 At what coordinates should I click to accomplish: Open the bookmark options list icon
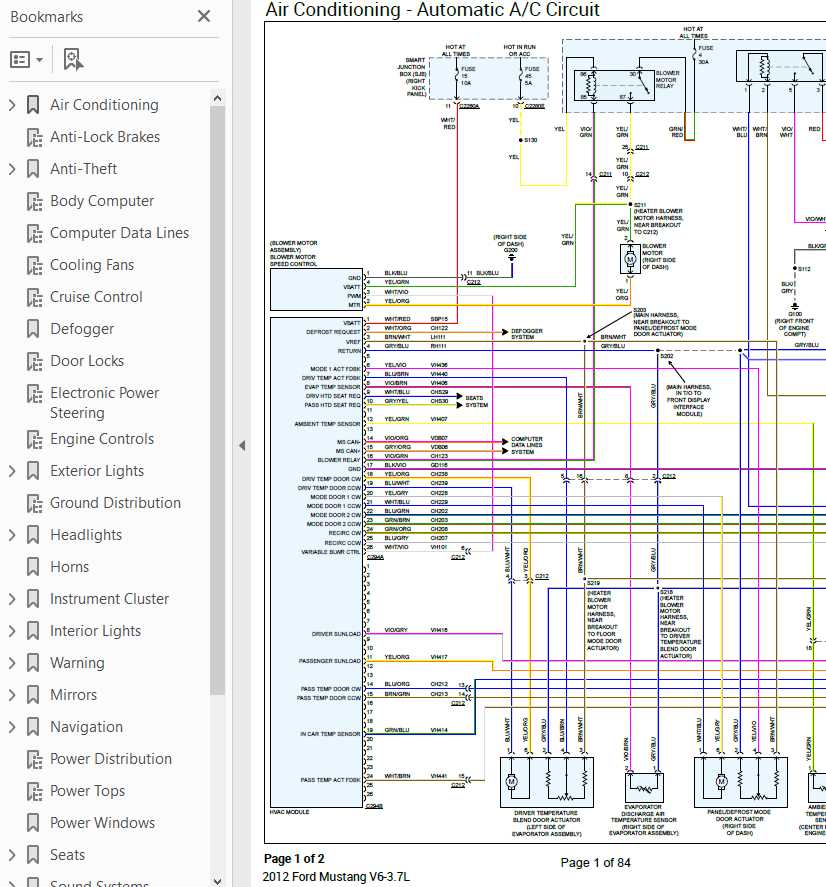point(20,59)
